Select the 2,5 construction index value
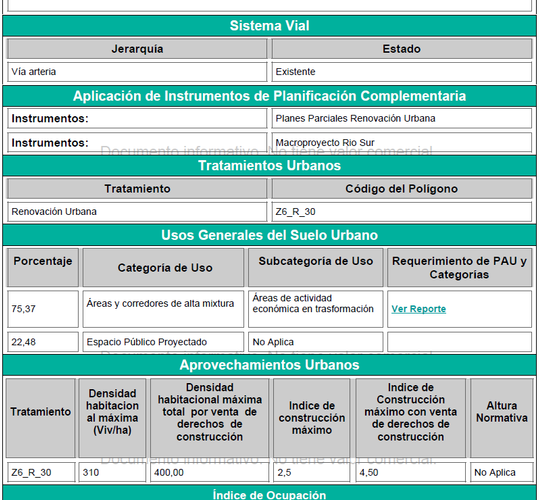 [312, 473]
